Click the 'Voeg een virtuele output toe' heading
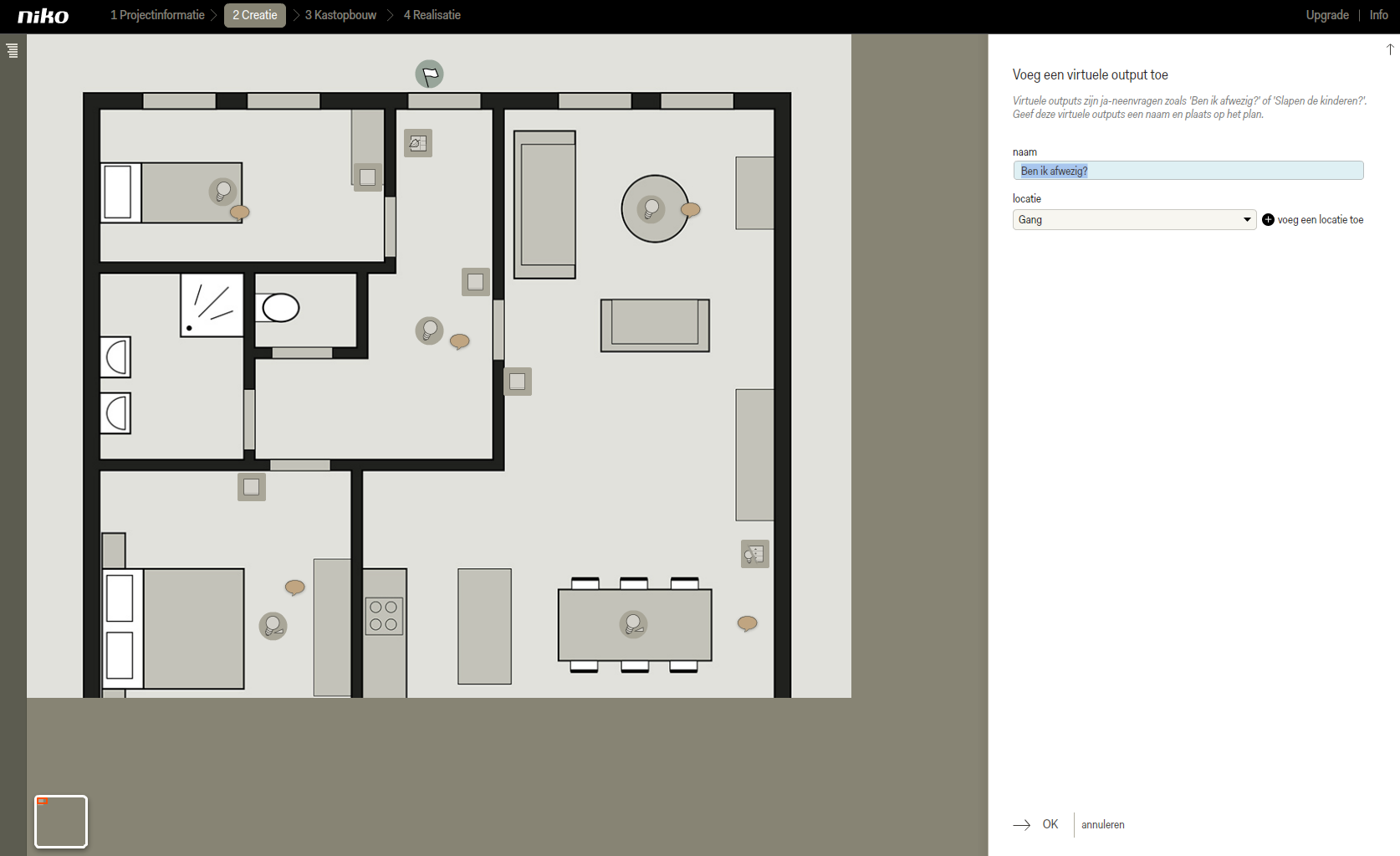Viewport: 1400px width, 856px height. pyautogui.click(x=1091, y=74)
